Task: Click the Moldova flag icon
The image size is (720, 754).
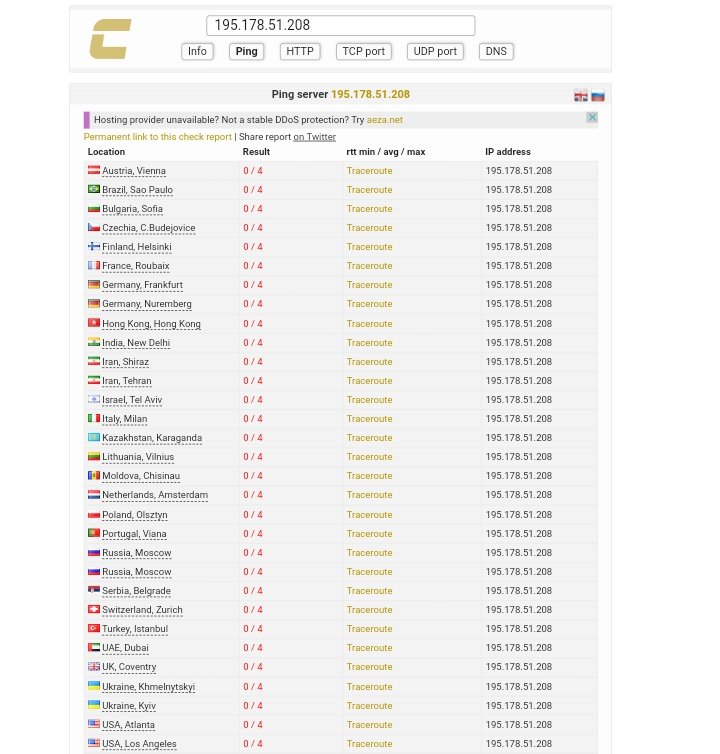Action: tap(94, 475)
